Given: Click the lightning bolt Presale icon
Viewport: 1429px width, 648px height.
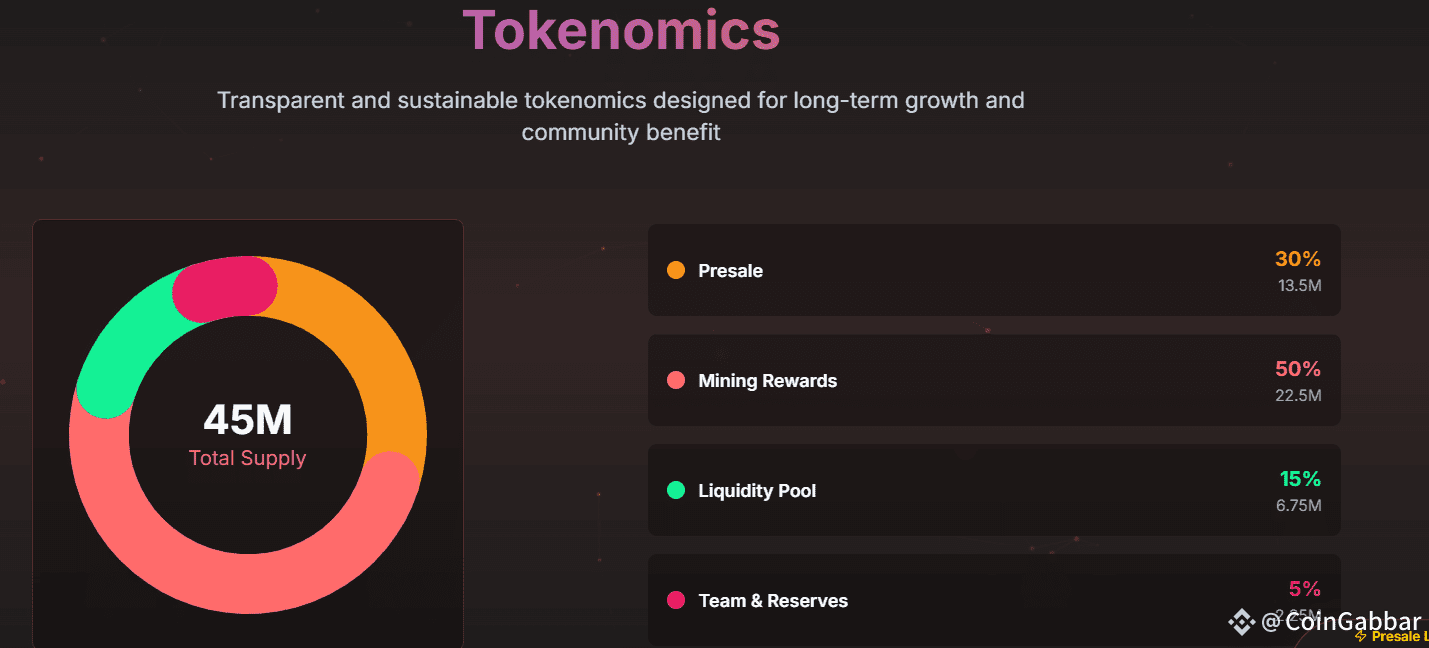Looking at the screenshot, I should 1360,636.
